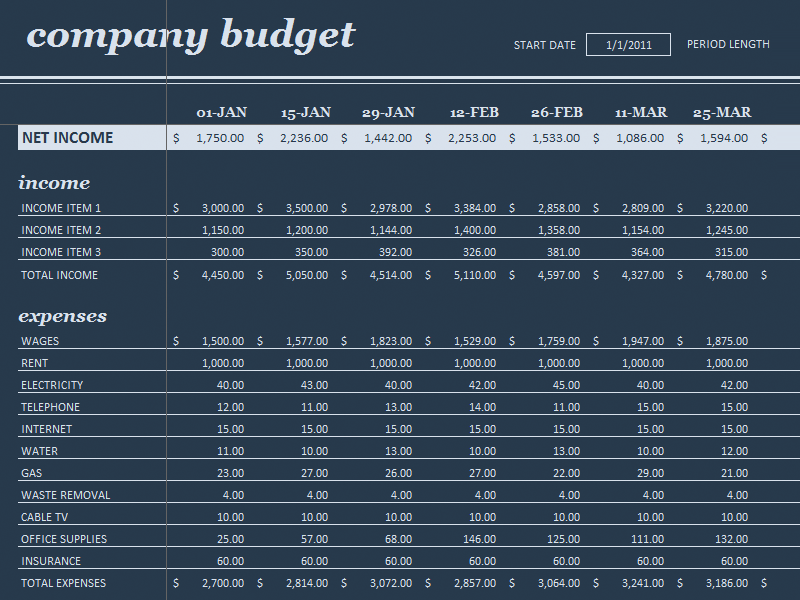The width and height of the screenshot is (800, 600).
Task: Select total expenses value 3,186.00
Action: tap(727, 583)
